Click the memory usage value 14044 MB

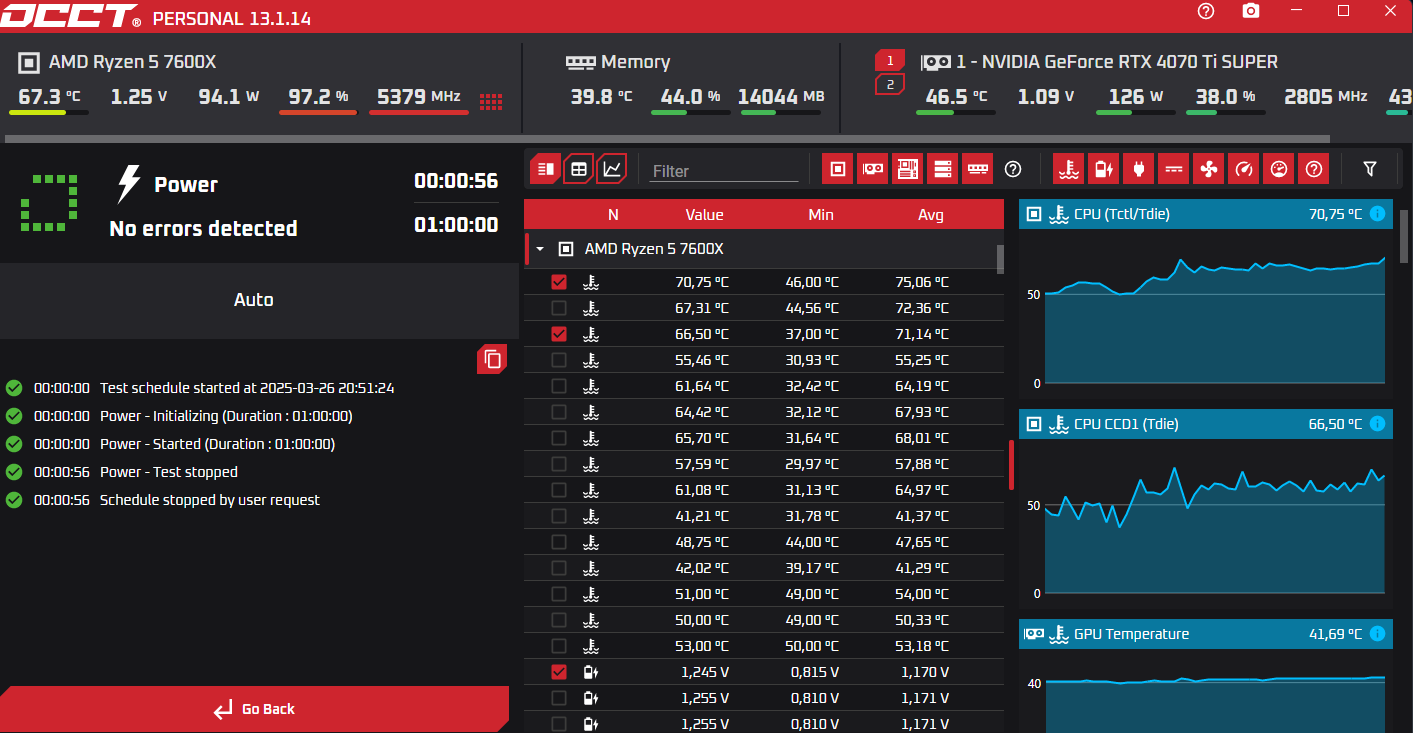pos(781,97)
